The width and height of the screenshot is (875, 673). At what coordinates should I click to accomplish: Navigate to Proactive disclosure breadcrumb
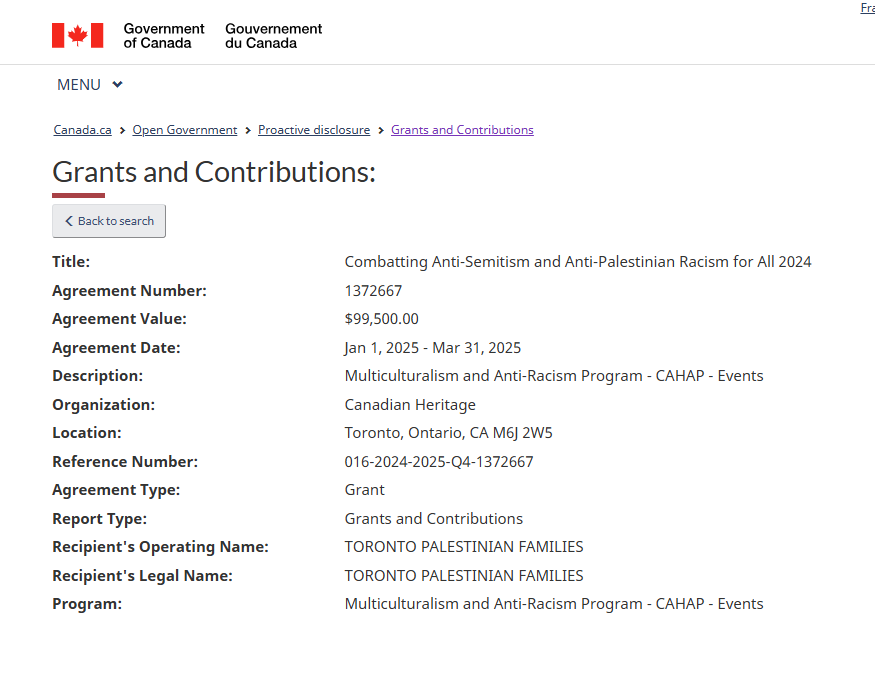pyautogui.click(x=314, y=130)
